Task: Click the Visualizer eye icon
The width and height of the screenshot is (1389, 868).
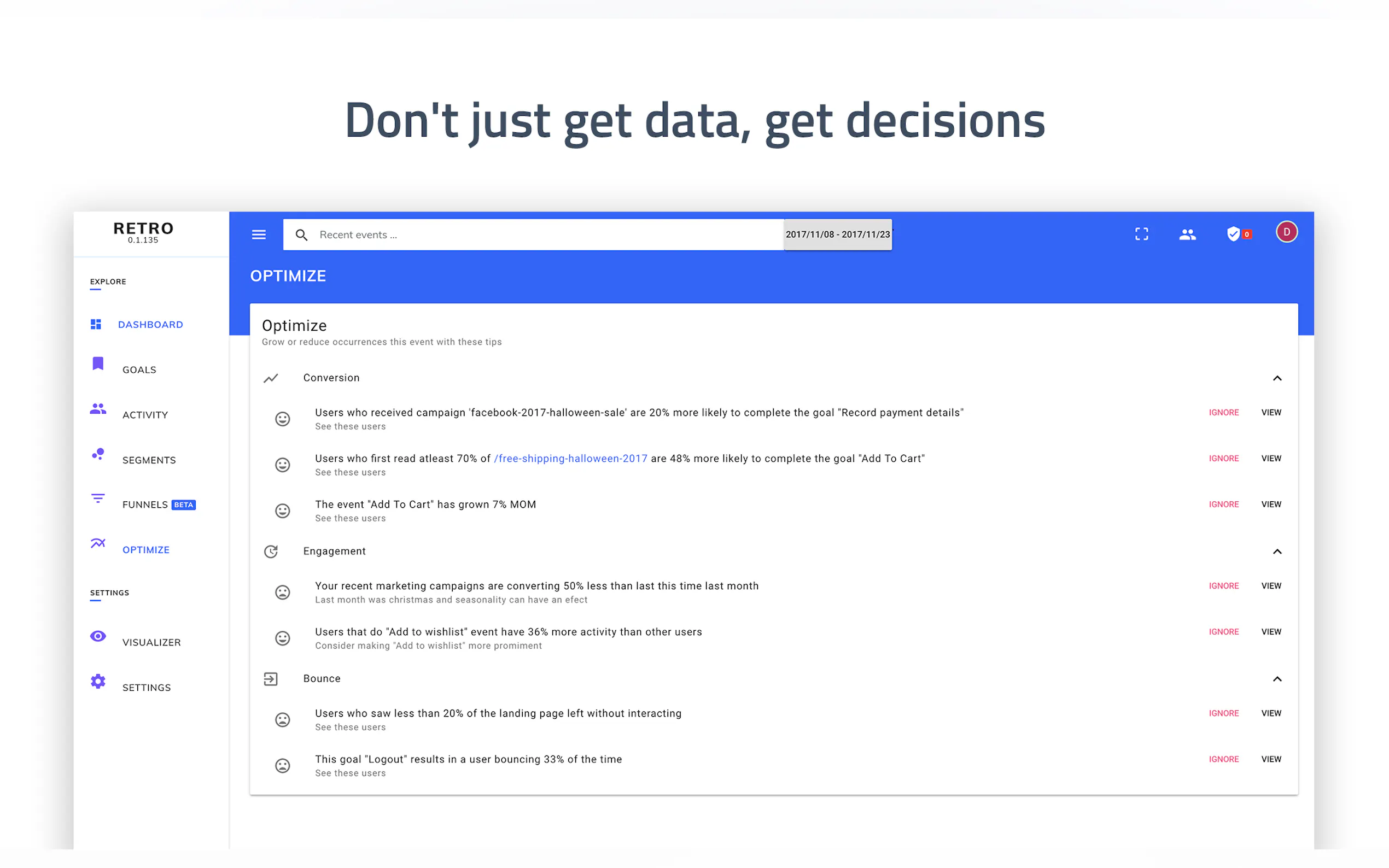Action: pos(98,636)
